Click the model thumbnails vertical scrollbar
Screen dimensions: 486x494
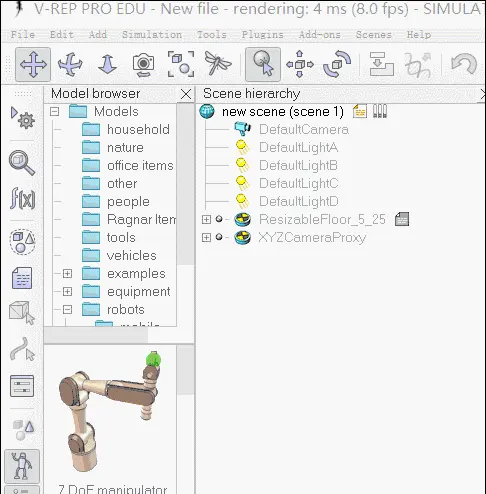[185, 370]
